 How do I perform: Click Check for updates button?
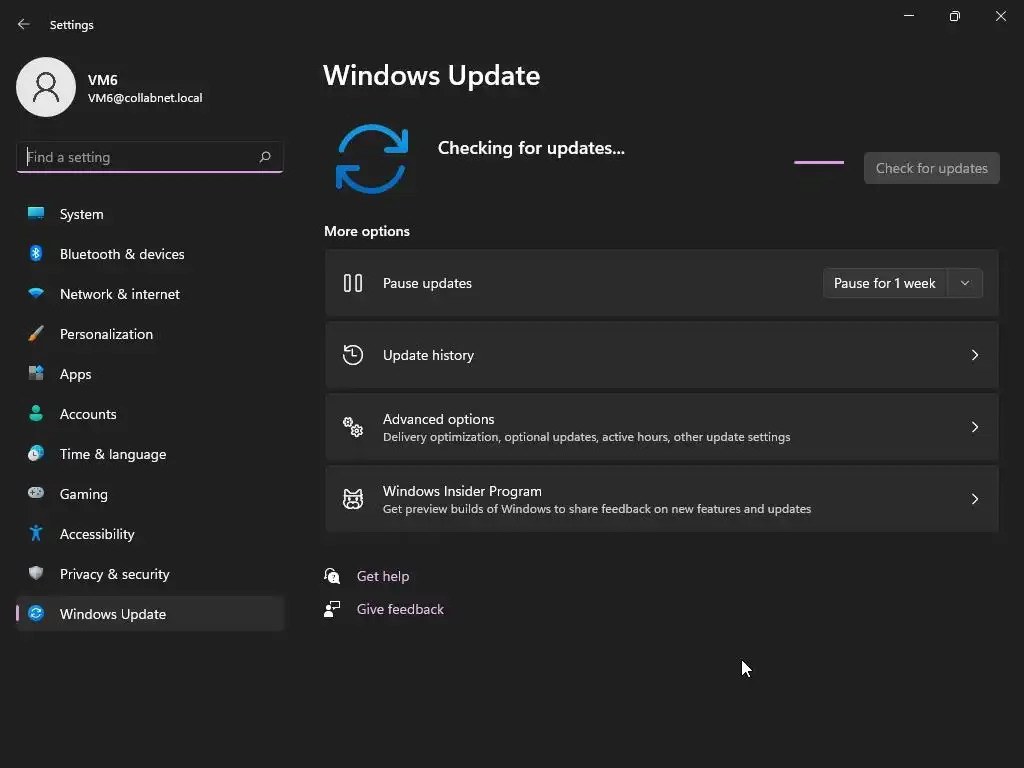(931, 168)
